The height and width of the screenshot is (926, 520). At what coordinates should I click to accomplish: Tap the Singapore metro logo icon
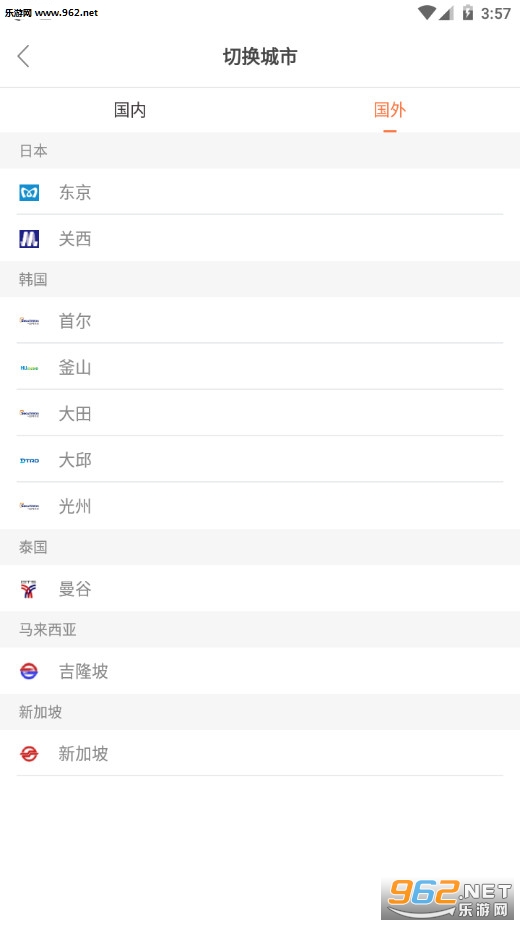tap(29, 754)
